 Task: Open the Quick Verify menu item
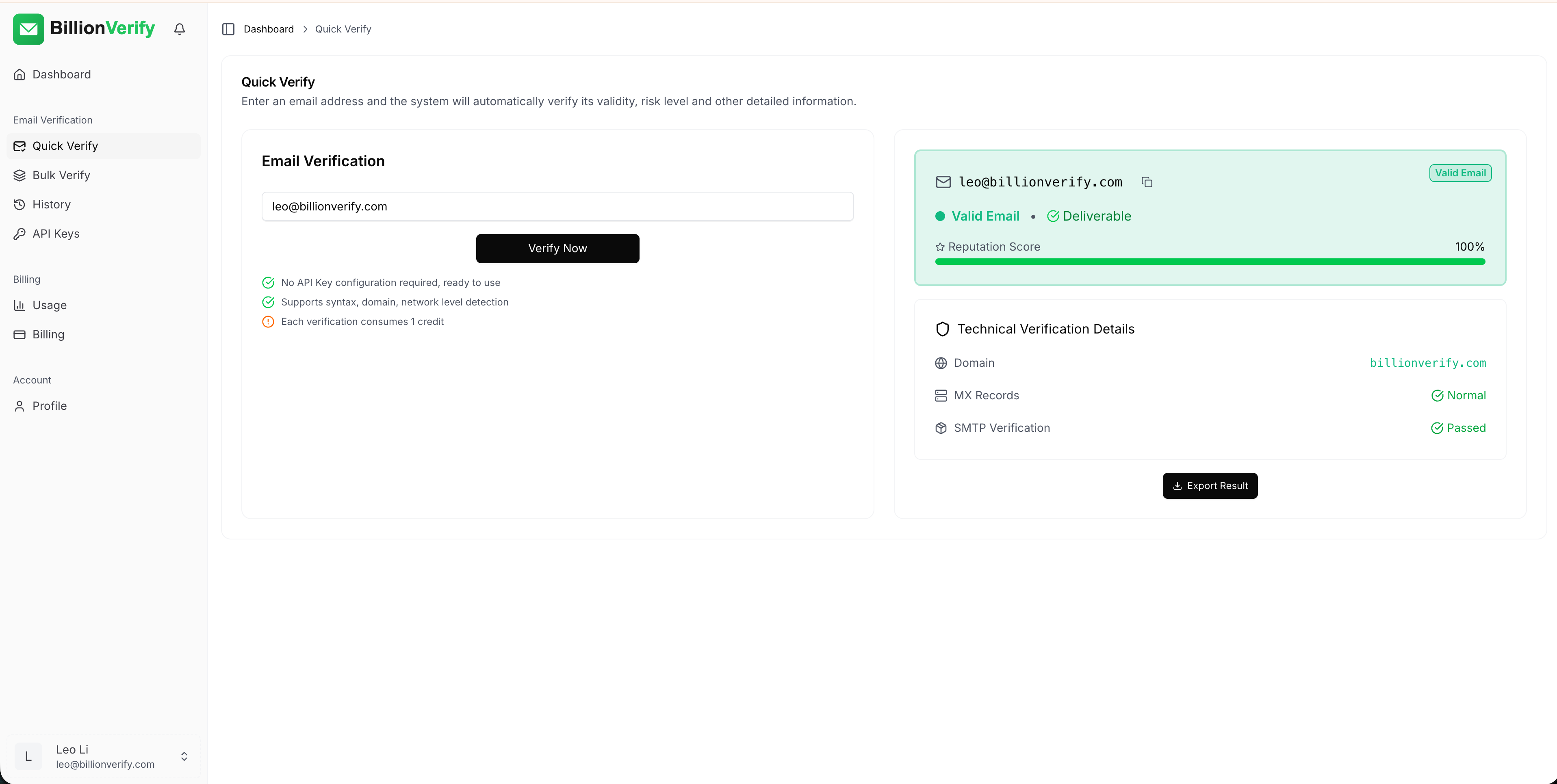[x=65, y=146]
